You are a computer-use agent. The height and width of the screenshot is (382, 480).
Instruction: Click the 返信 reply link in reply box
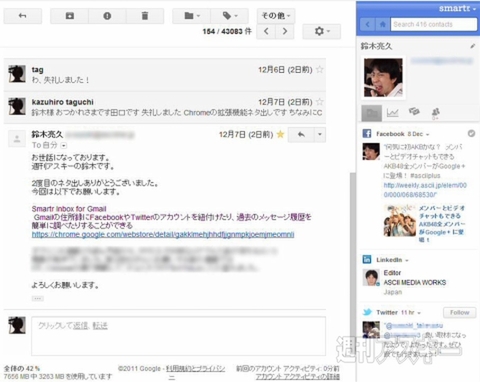click(81, 326)
